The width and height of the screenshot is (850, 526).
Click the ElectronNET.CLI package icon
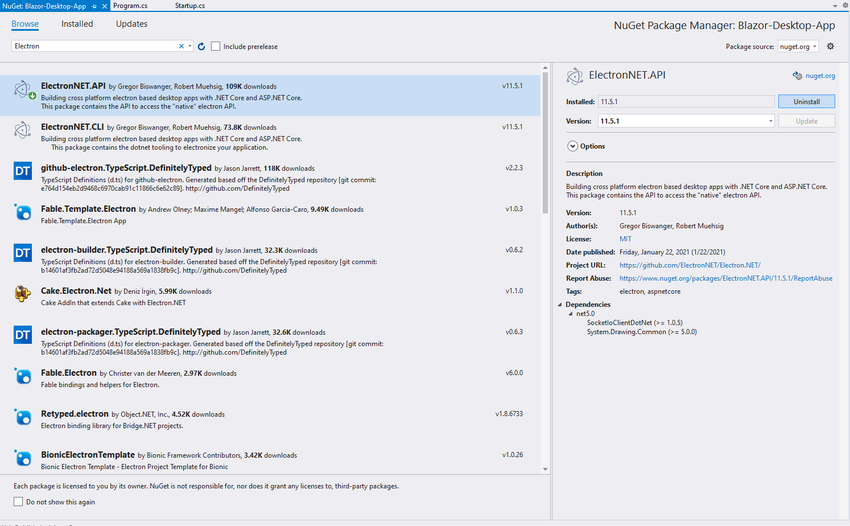pos(22,130)
